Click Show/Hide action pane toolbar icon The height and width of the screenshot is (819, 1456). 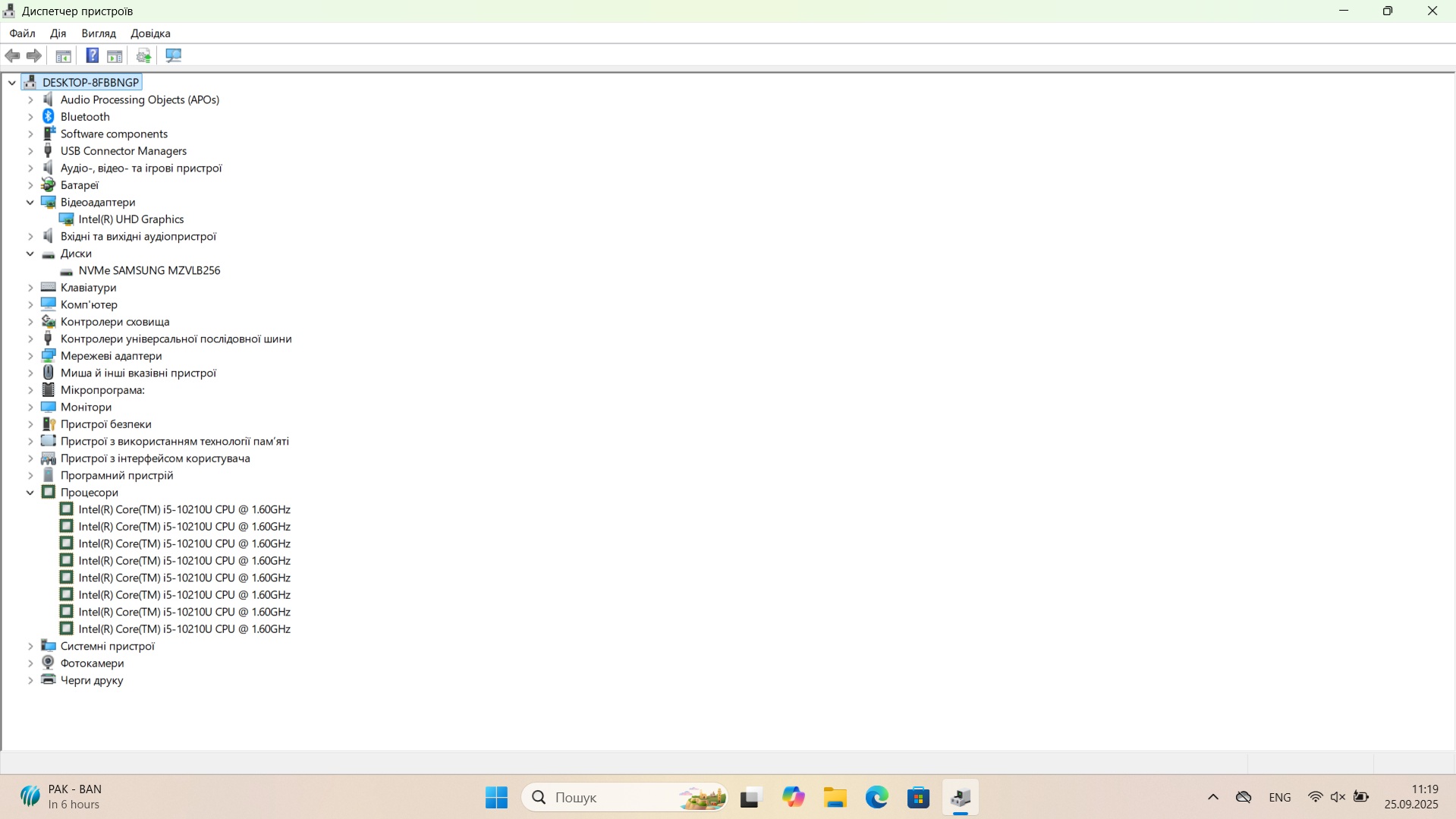pos(115,55)
